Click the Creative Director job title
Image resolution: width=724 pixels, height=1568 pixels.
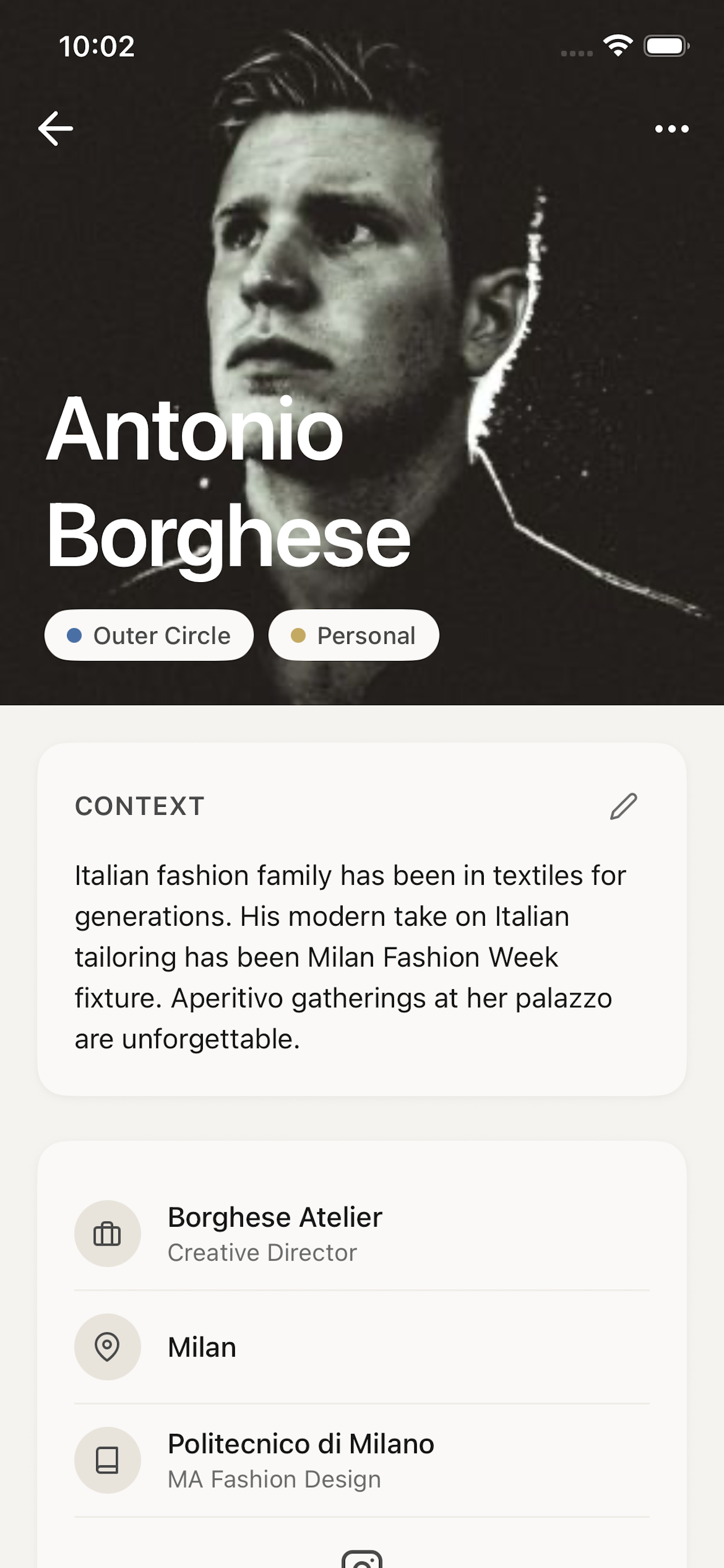click(x=262, y=1252)
